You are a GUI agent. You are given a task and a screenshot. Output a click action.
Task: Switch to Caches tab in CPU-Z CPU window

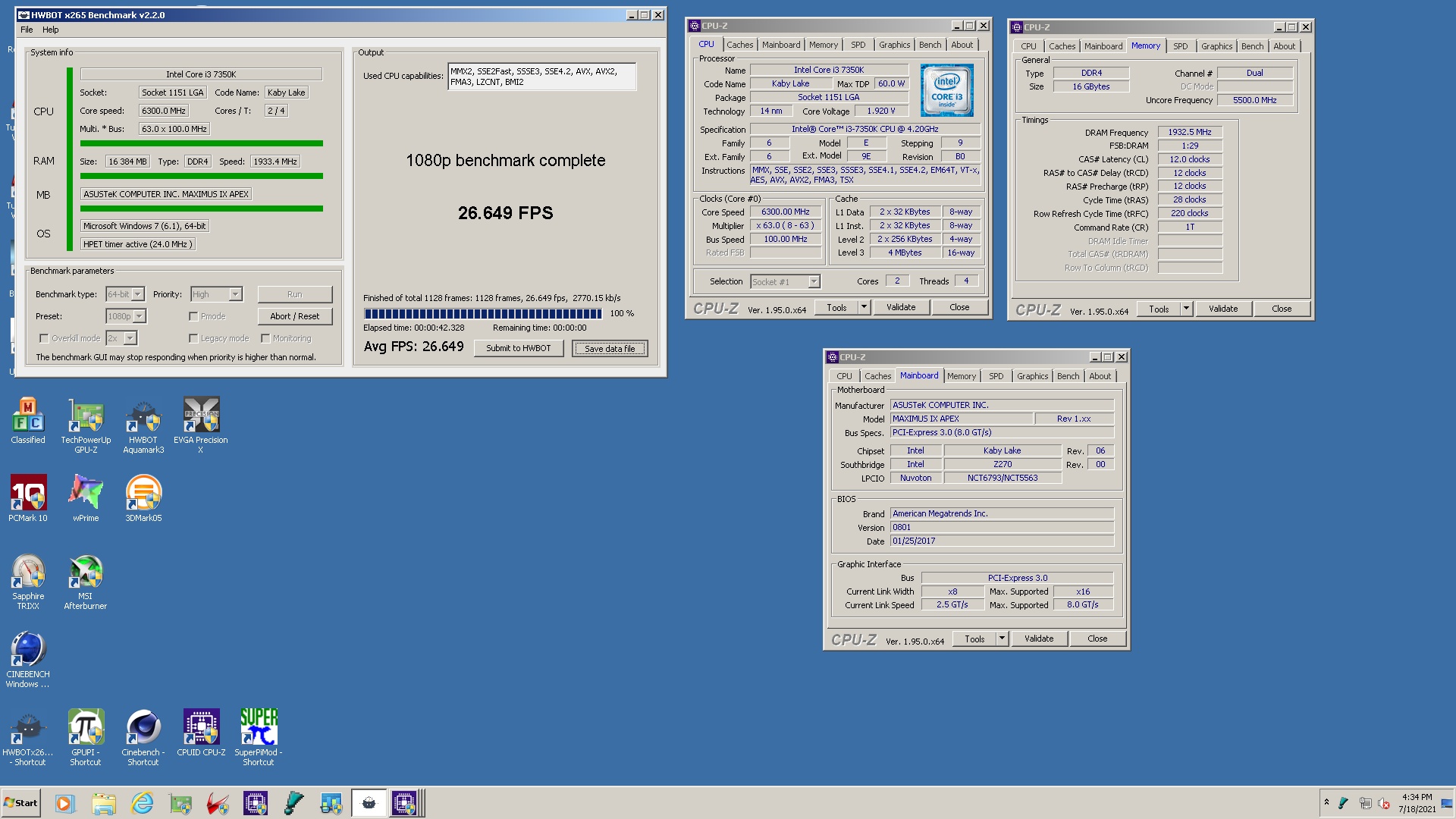point(739,45)
